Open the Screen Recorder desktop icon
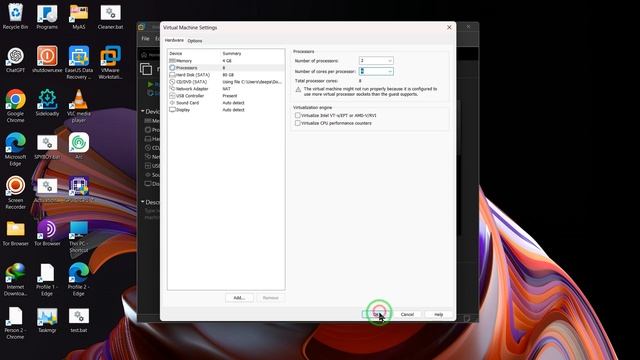 coord(15,193)
